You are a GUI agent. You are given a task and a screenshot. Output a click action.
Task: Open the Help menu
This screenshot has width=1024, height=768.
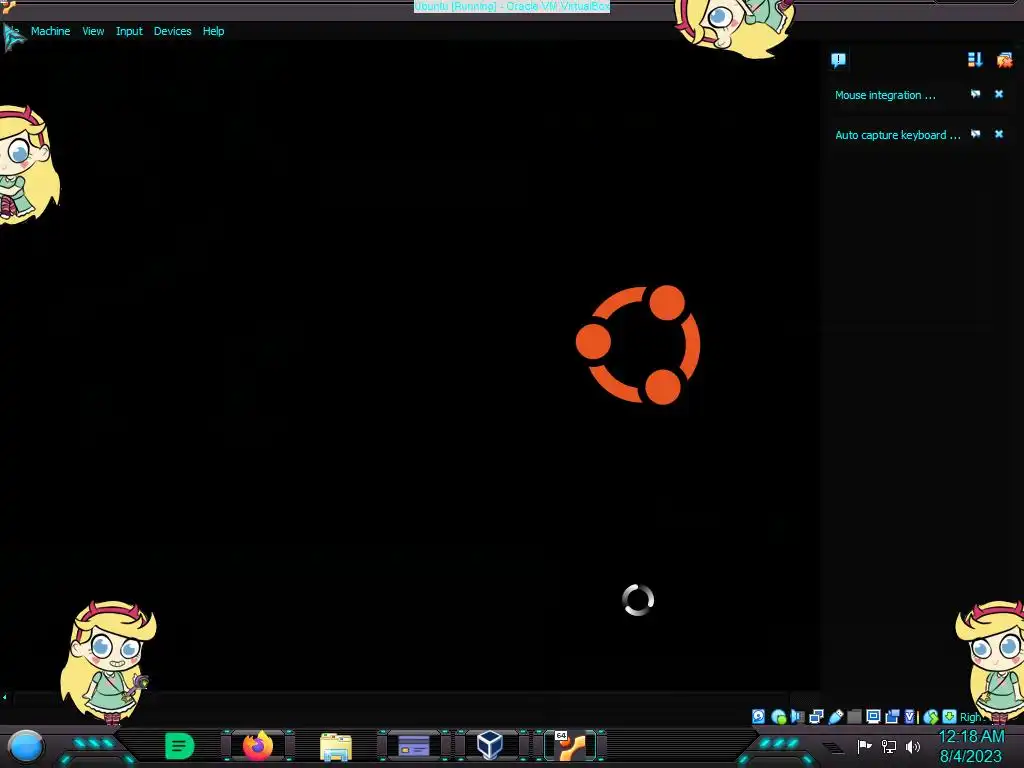tap(213, 31)
